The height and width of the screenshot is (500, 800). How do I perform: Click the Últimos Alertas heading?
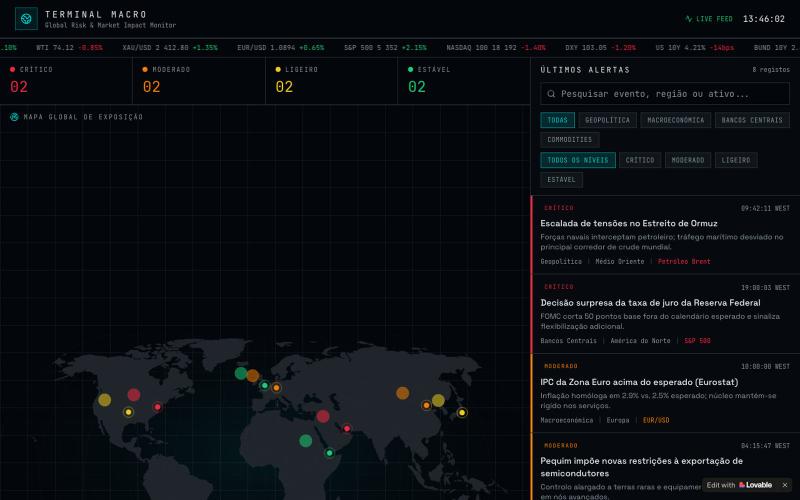(585, 70)
